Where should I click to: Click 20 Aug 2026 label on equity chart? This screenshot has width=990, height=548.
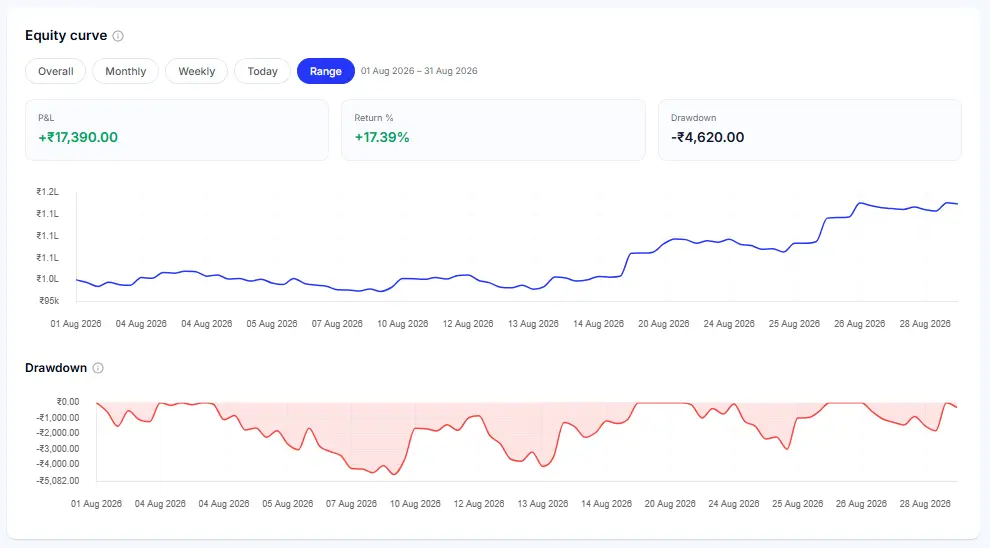(x=664, y=324)
